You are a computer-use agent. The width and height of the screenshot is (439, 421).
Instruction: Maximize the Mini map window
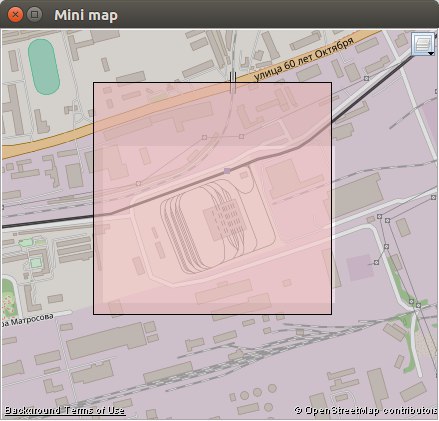[x=34, y=15]
